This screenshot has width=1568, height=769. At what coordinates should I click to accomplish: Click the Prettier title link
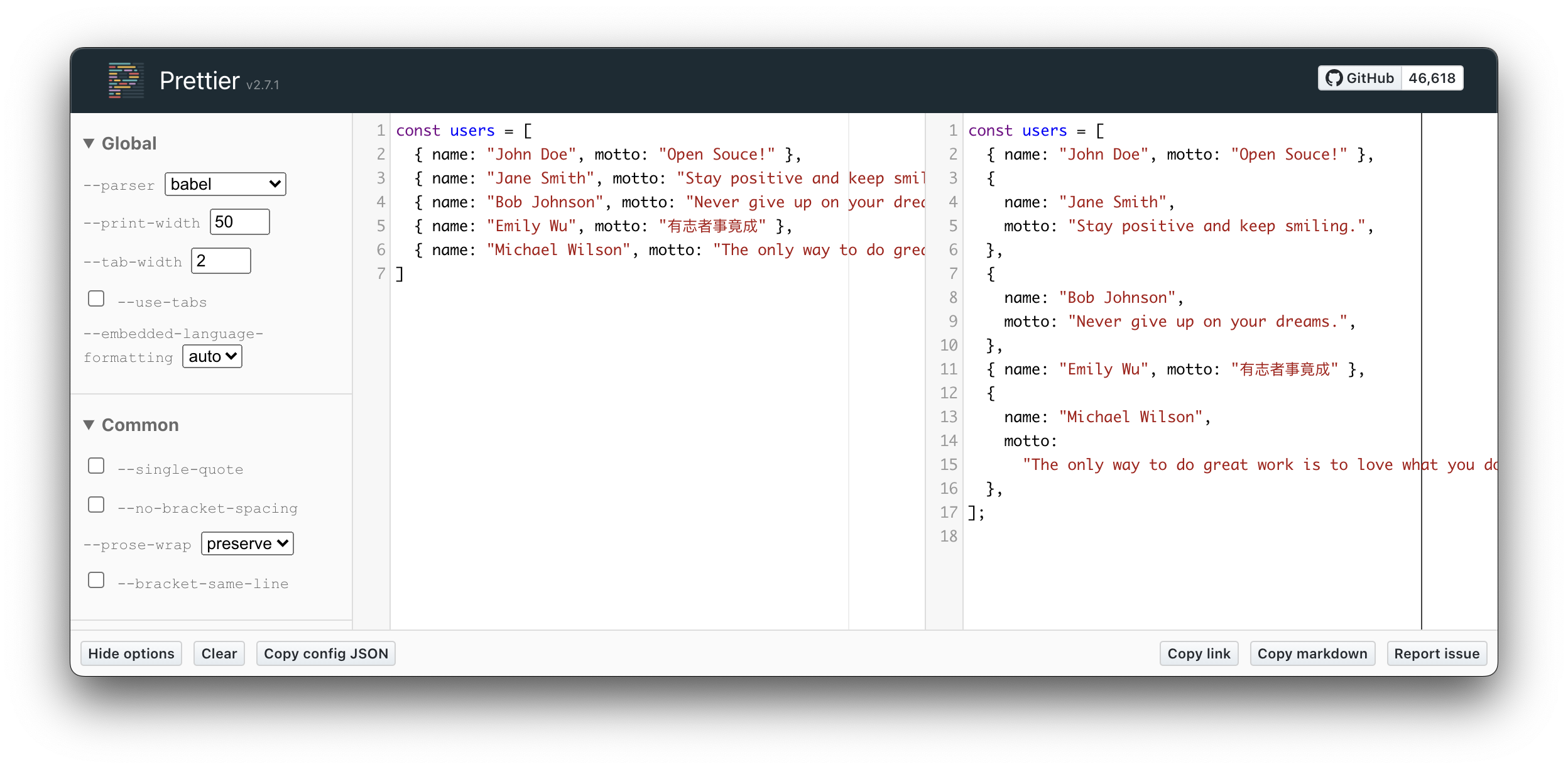pyautogui.click(x=199, y=80)
